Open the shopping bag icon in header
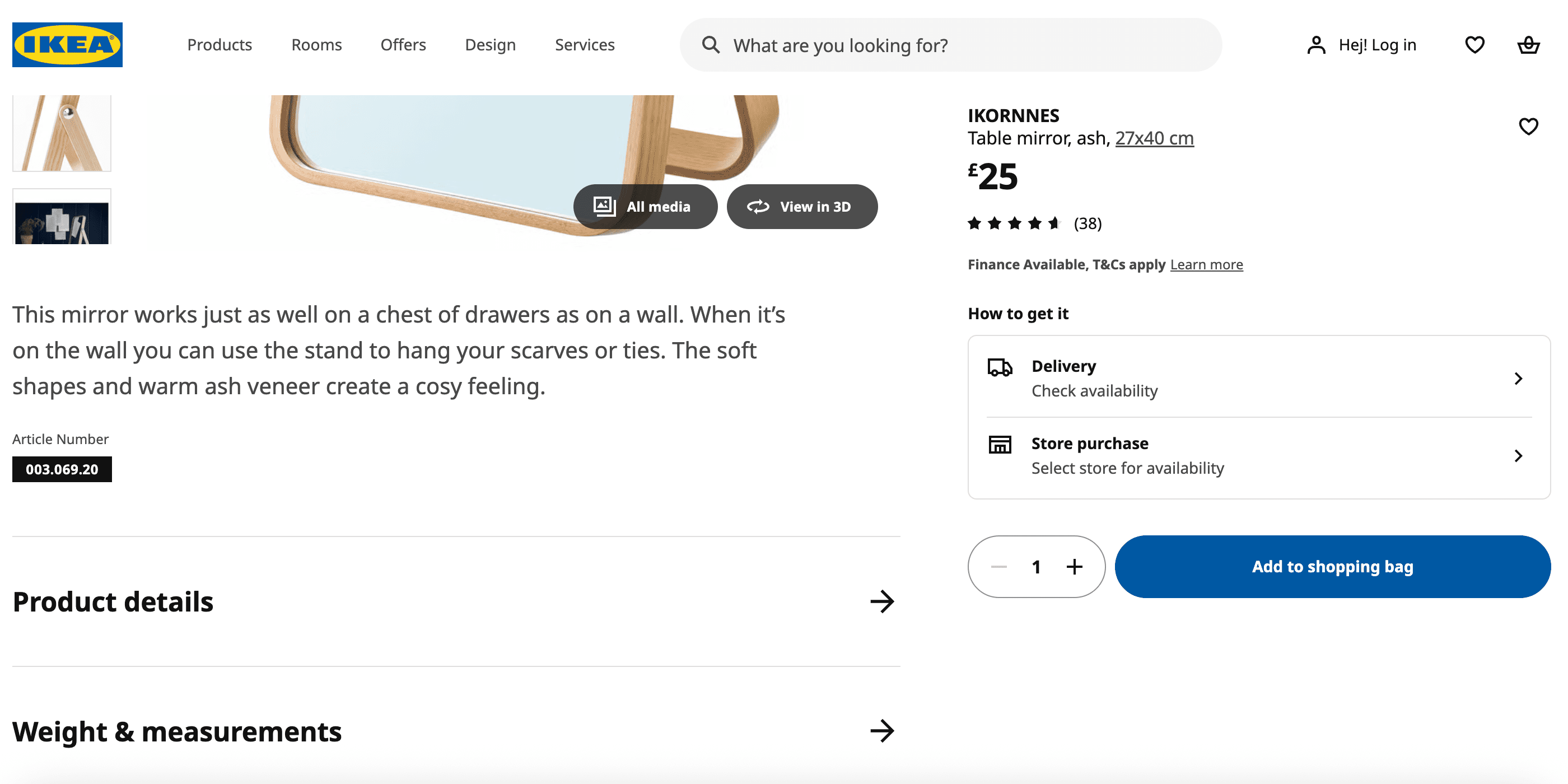The width and height of the screenshot is (1568, 784). click(x=1528, y=44)
